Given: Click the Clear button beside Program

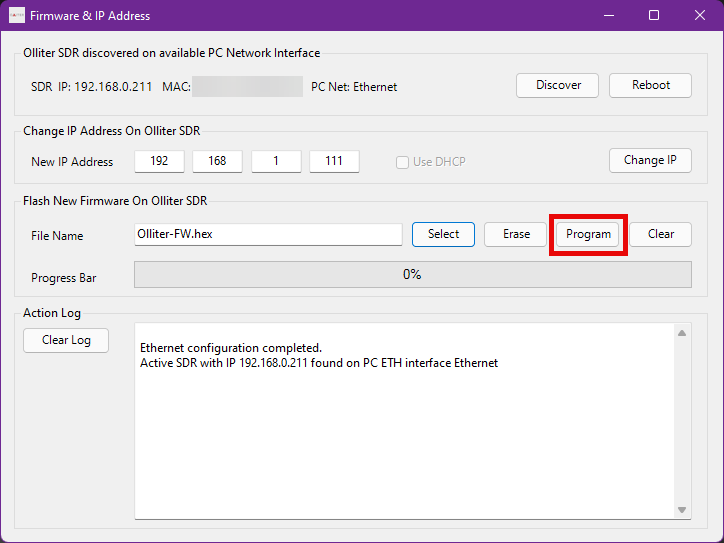Looking at the screenshot, I should (660, 234).
